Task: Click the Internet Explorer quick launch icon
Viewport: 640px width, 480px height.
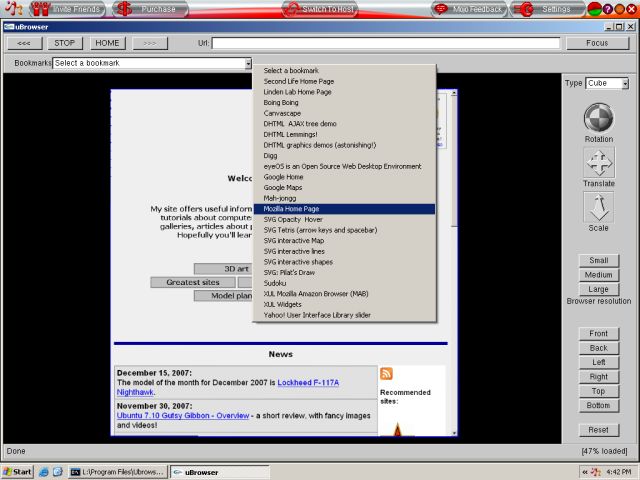Action: click(x=44, y=472)
